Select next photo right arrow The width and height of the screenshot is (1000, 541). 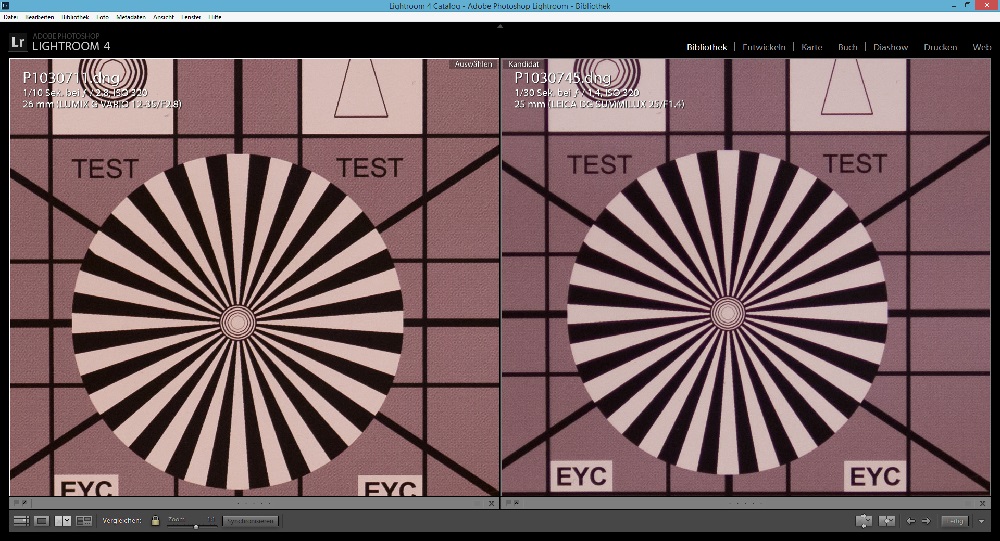(x=926, y=521)
